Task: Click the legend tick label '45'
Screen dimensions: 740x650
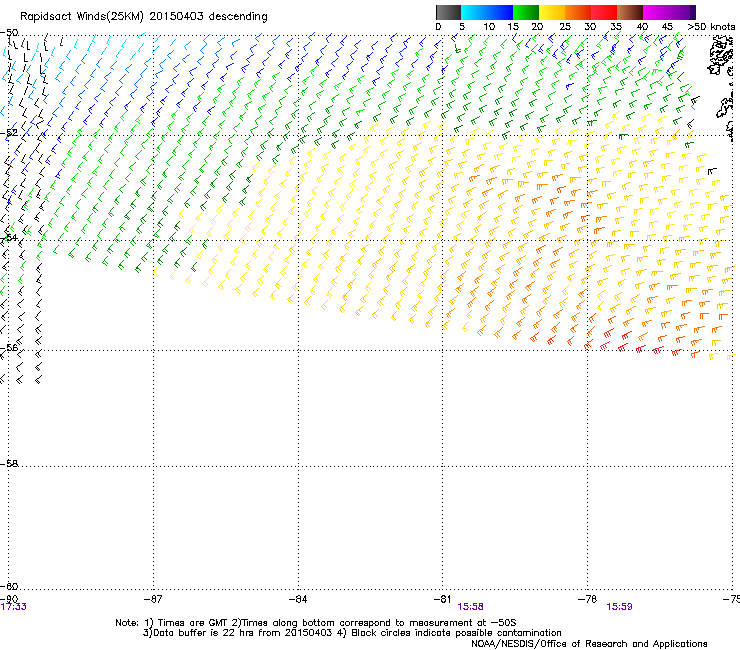Action: [667, 27]
